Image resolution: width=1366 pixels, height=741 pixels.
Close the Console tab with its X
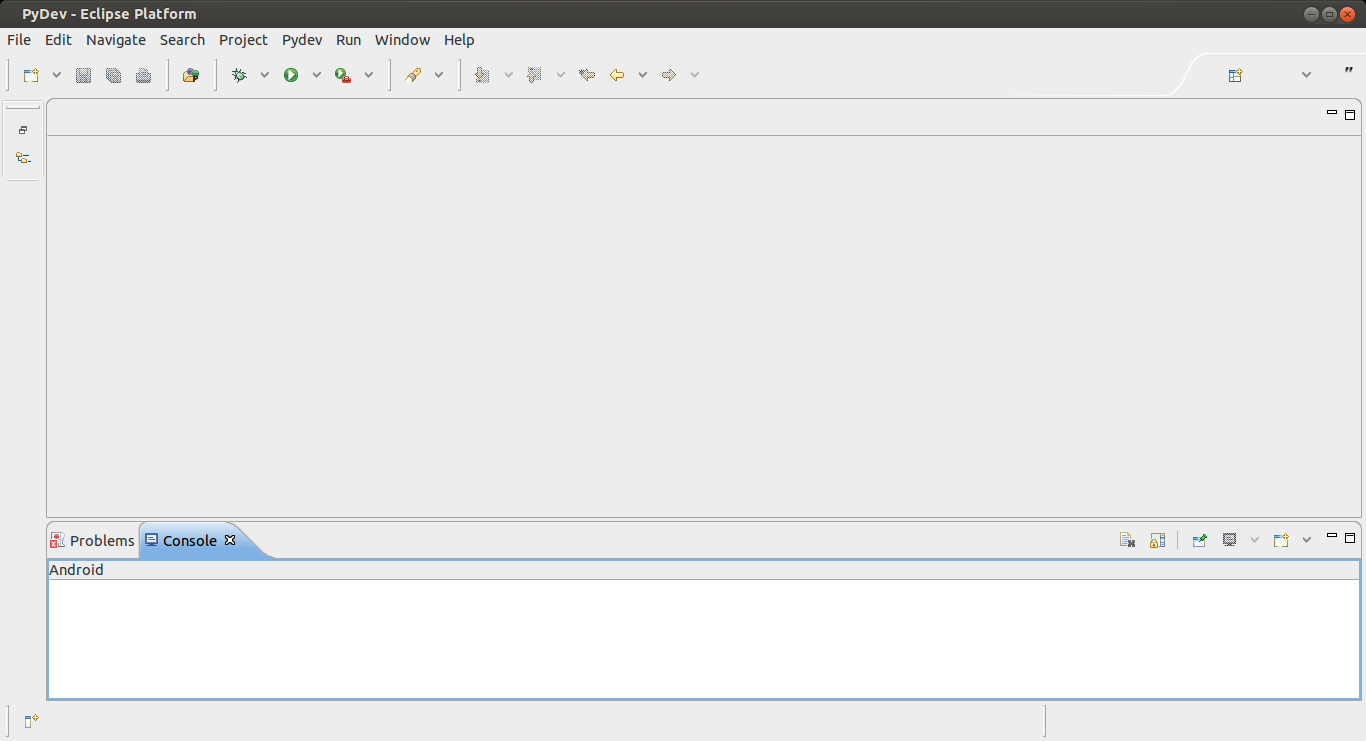point(230,540)
